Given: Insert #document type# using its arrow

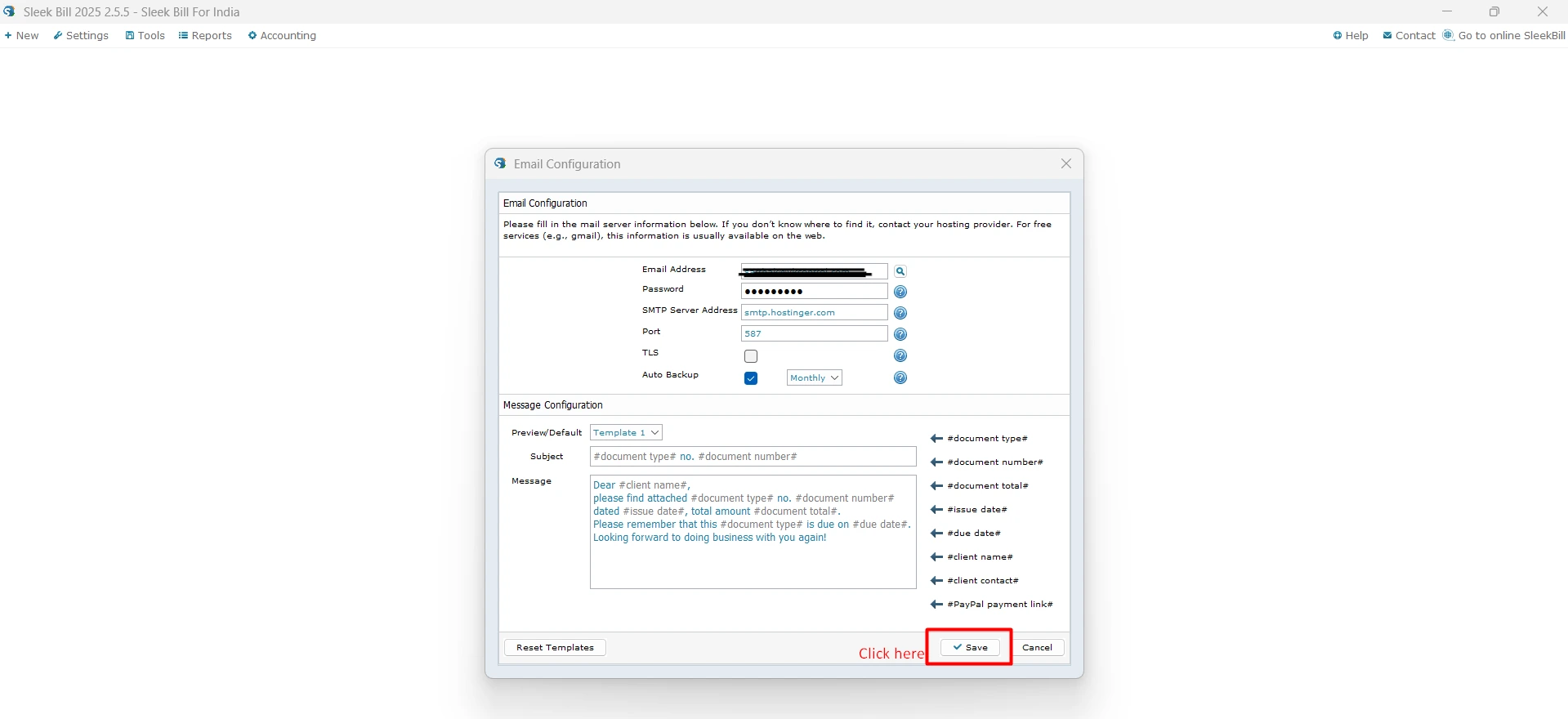Looking at the screenshot, I should pyautogui.click(x=936, y=439).
